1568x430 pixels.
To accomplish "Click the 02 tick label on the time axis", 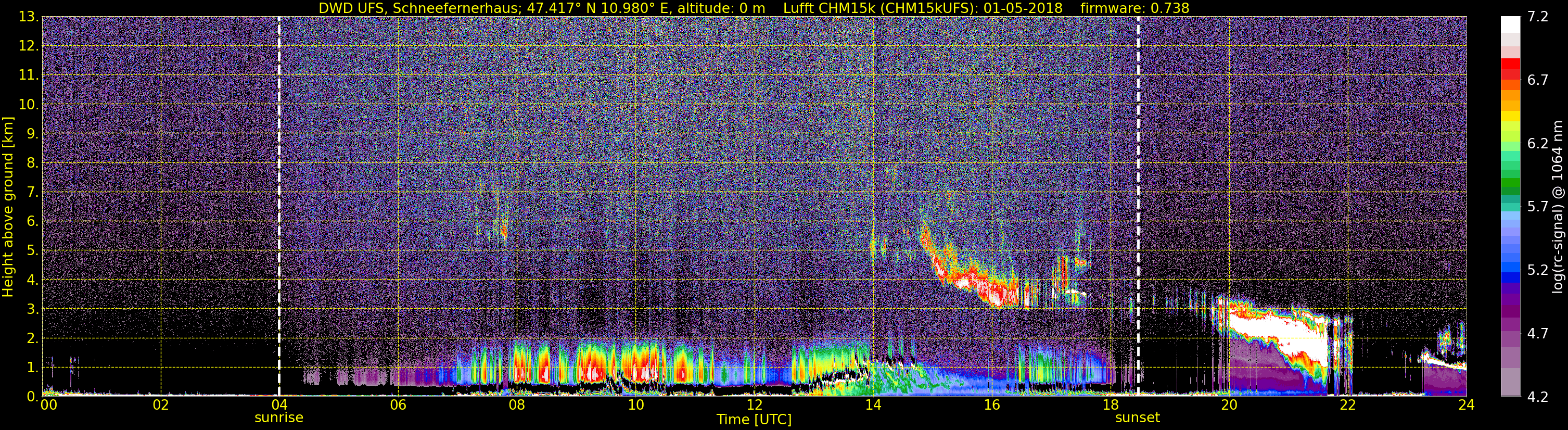I will (161, 405).
